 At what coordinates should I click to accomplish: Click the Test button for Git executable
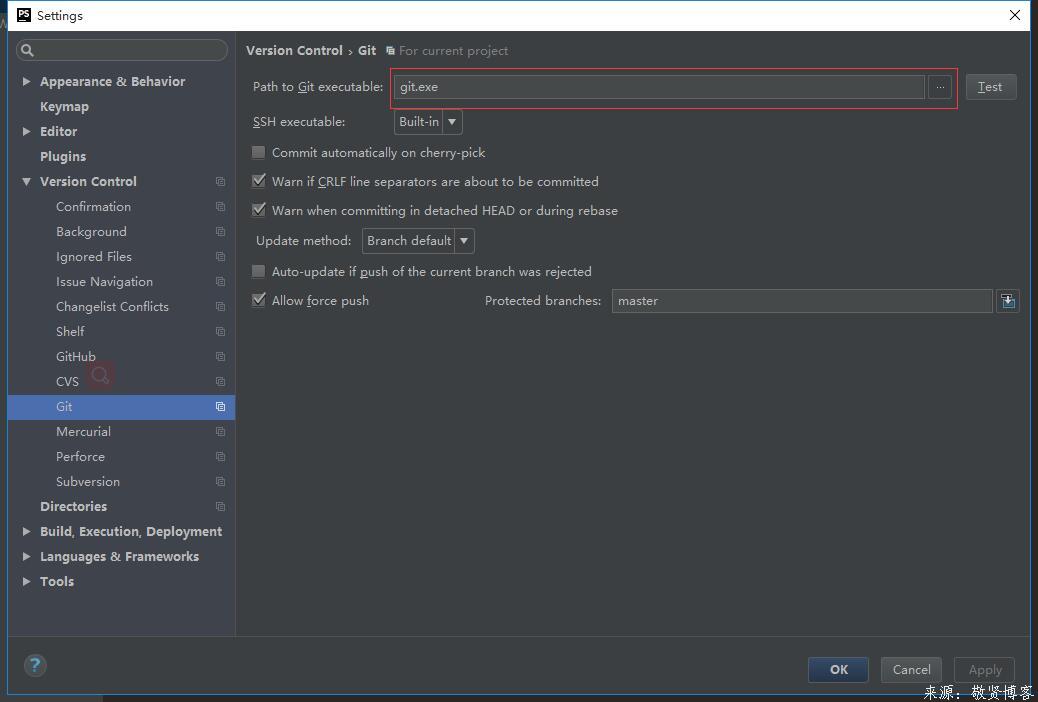click(990, 87)
